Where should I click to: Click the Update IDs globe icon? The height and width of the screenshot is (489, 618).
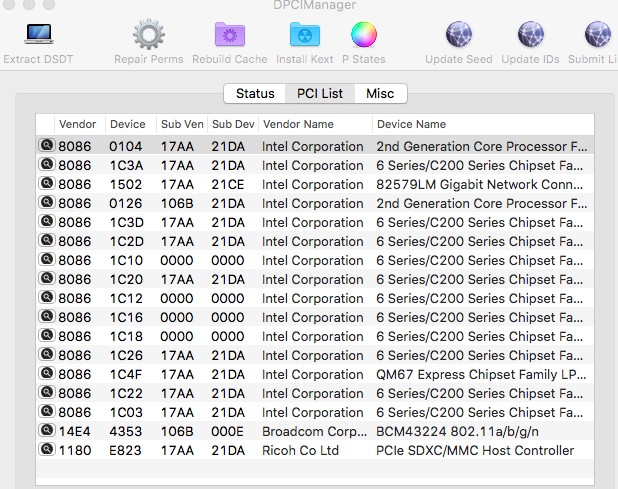tap(530, 36)
